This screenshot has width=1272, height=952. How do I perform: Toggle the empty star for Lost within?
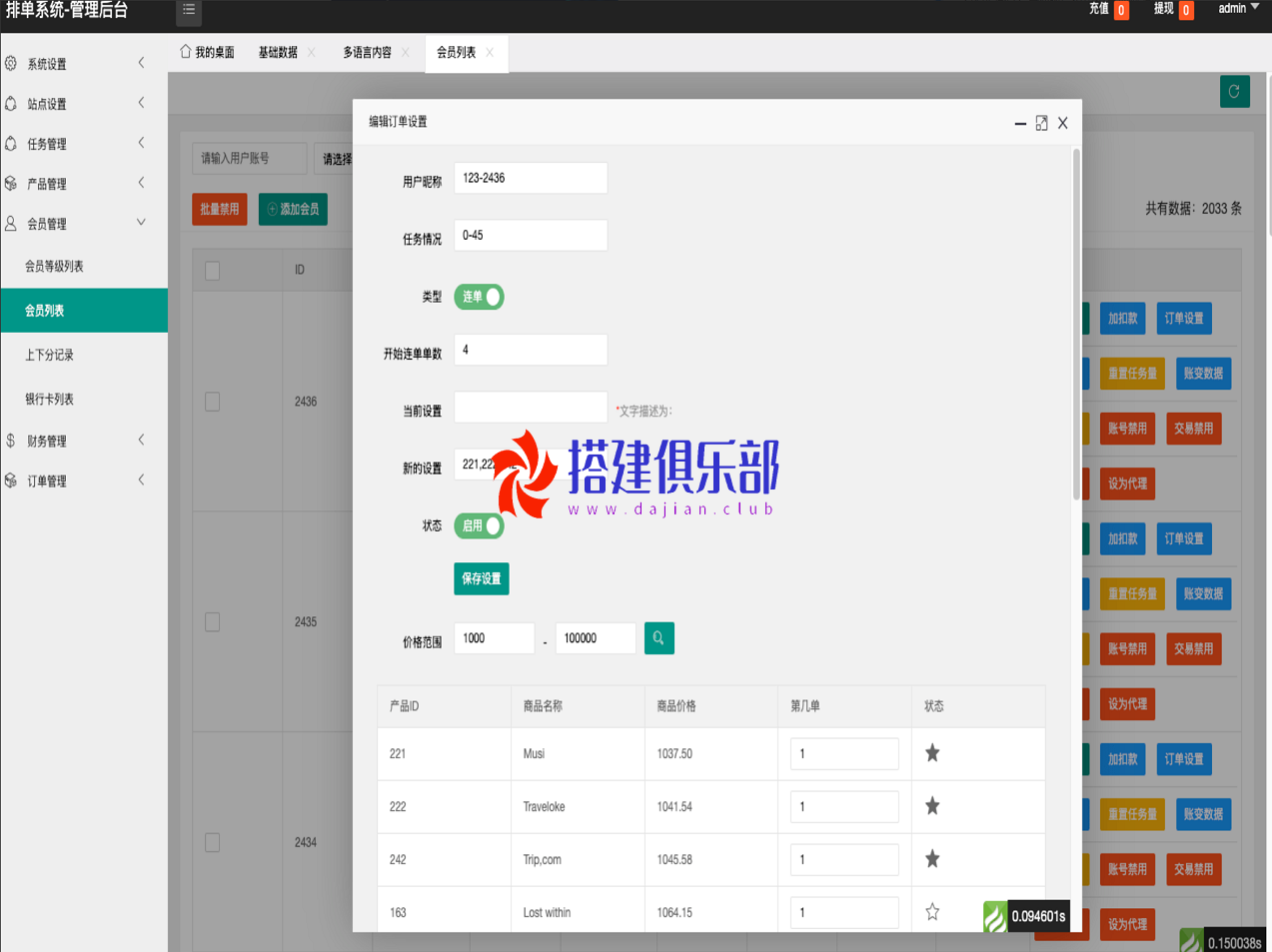(x=932, y=912)
